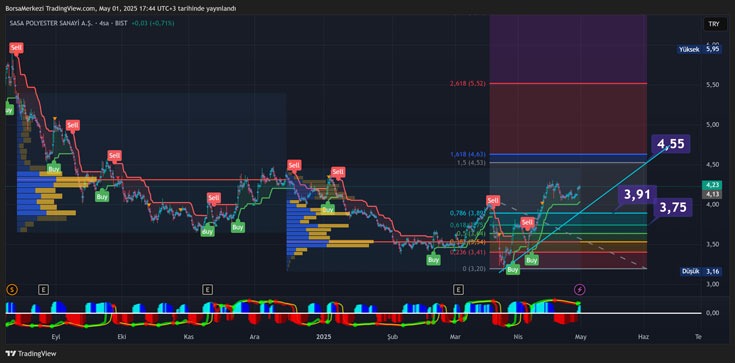
Task: Click the 2025 year label on time axis
Action: 323,337
